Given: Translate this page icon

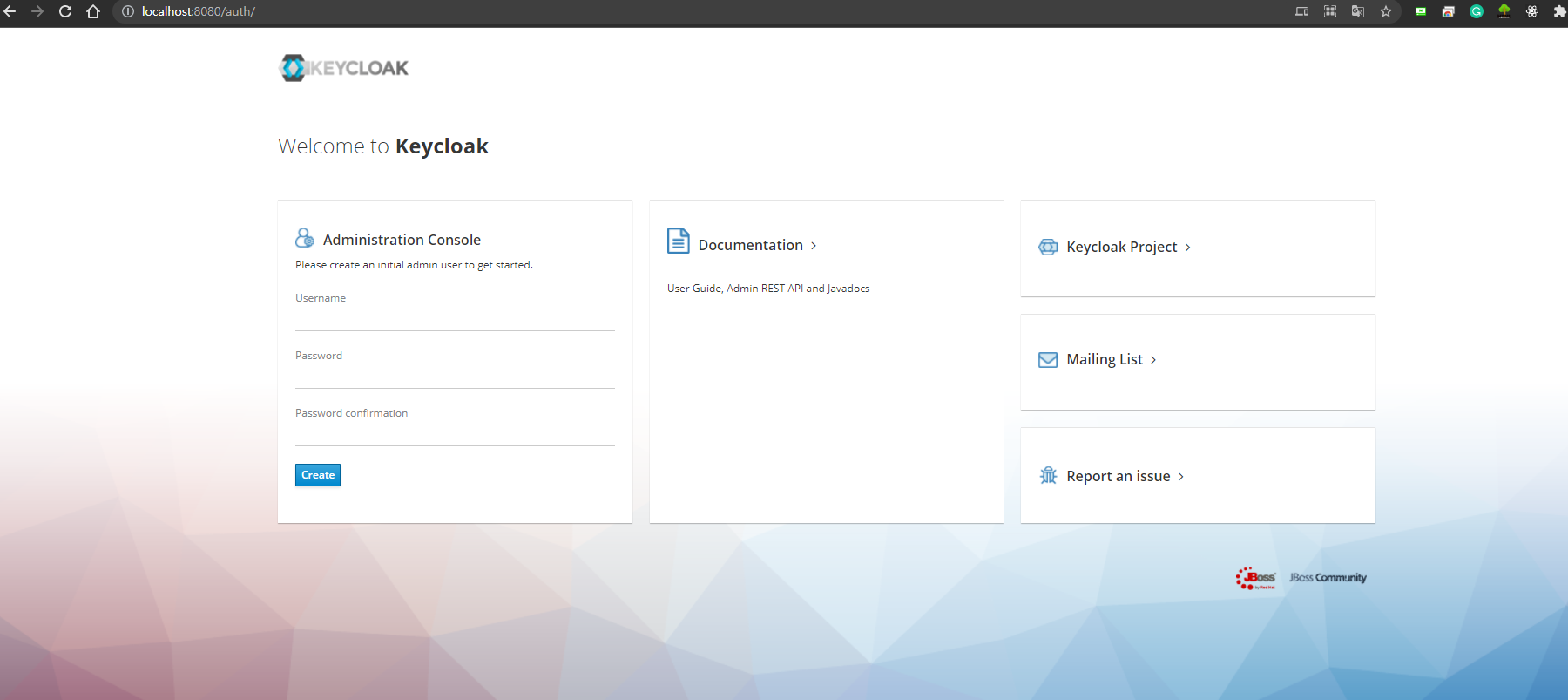Looking at the screenshot, I should 1358,11.
